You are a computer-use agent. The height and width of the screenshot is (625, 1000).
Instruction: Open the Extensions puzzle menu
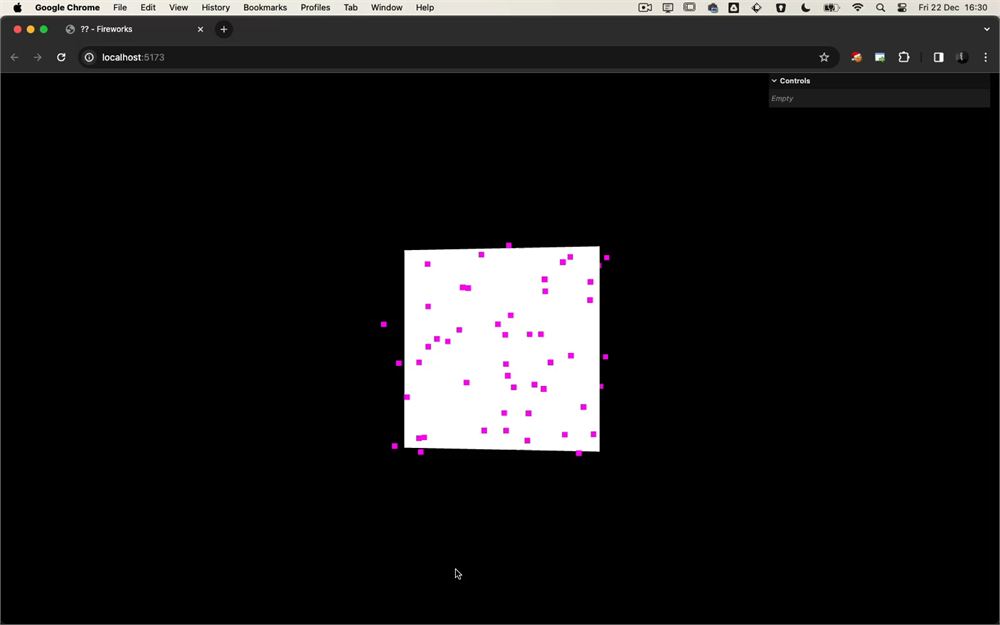point(904,57)
